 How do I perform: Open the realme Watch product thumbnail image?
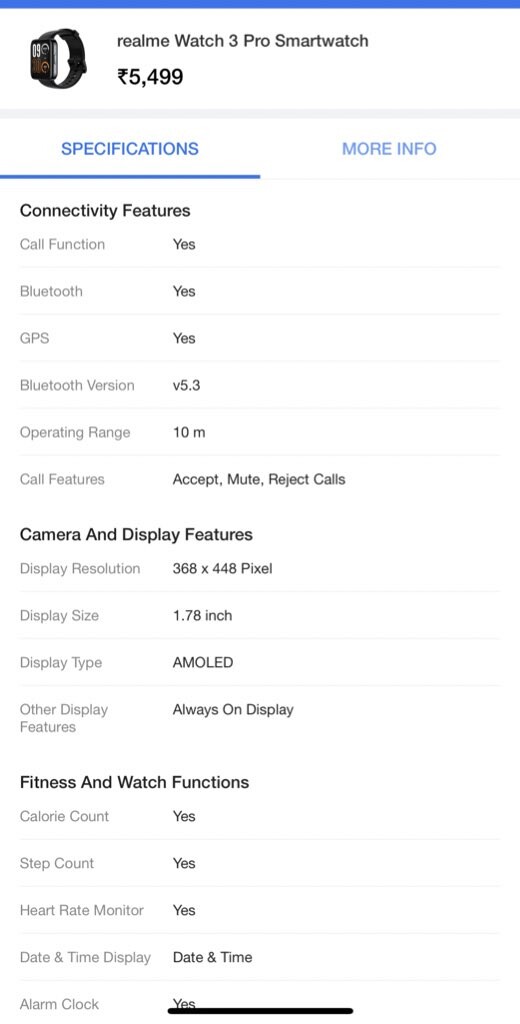pos(57,58)
